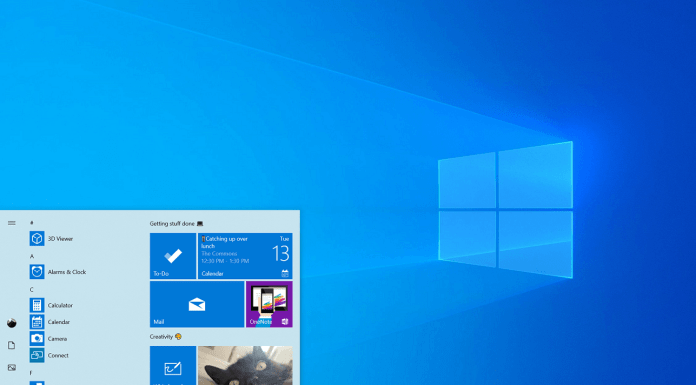The width and height of the screenshot is (696, 385).
Task: Open Pictures icon in the Start rail
Action: coord(12,368)
